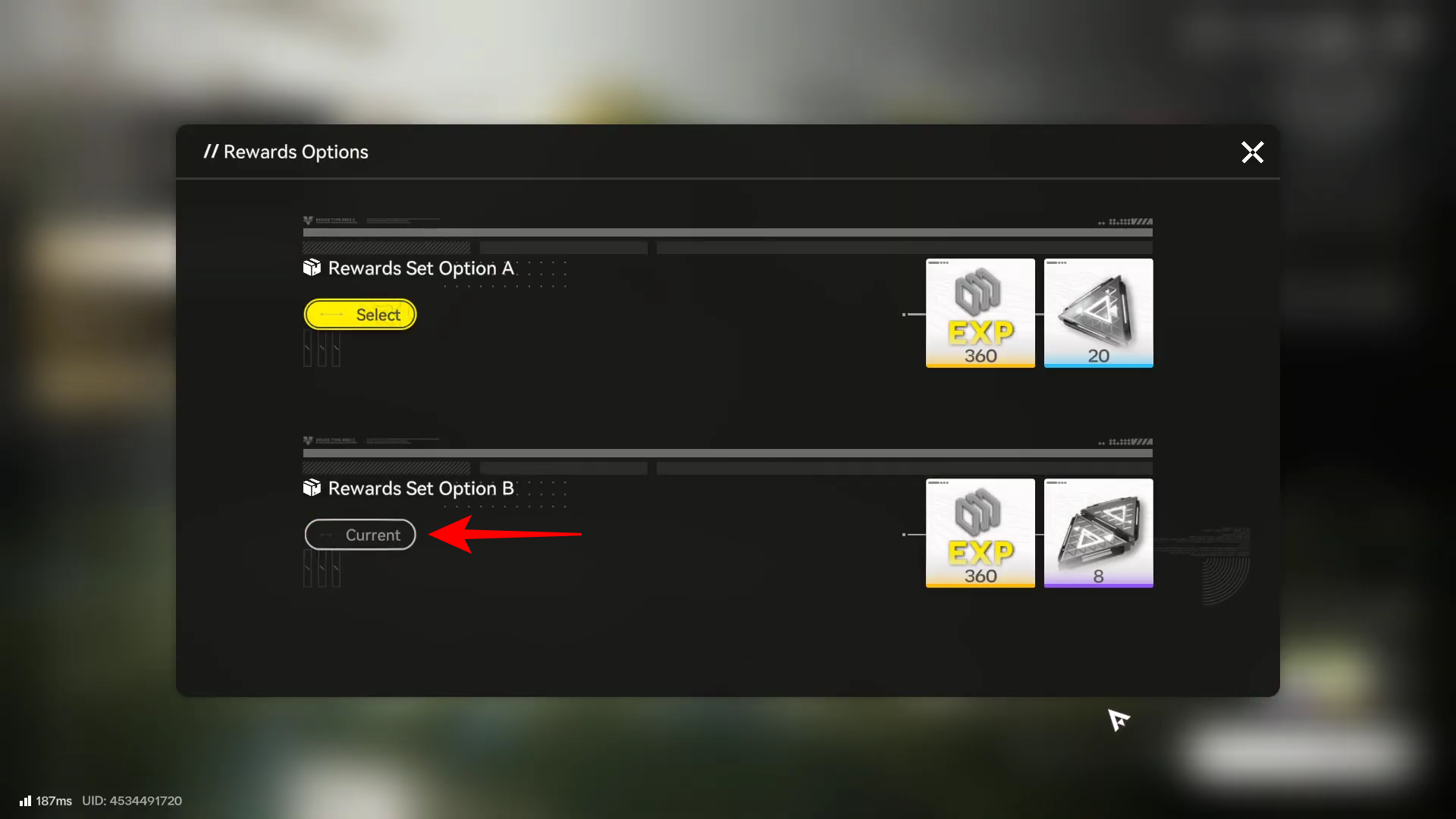Screen dimensions: 1456x819
Task: Open the EXP 360 reward in Option B
Action: pyautogui.click(x=980, y=533)
